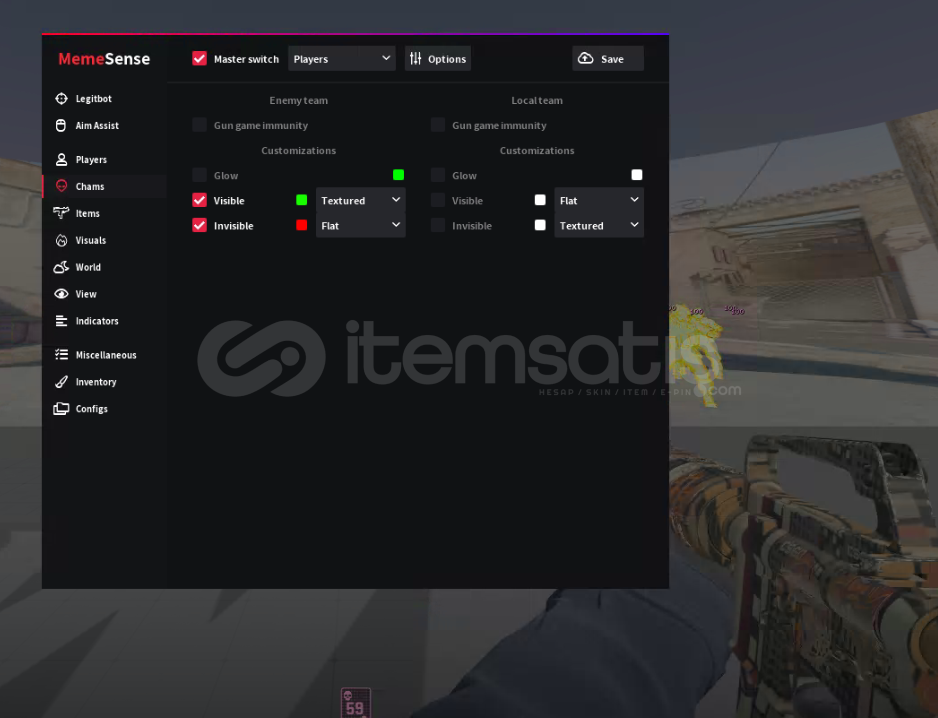This screenshot has width=938, height=718.
Task: Click the Visuals icon in sidebar
Action: [61, 241]
